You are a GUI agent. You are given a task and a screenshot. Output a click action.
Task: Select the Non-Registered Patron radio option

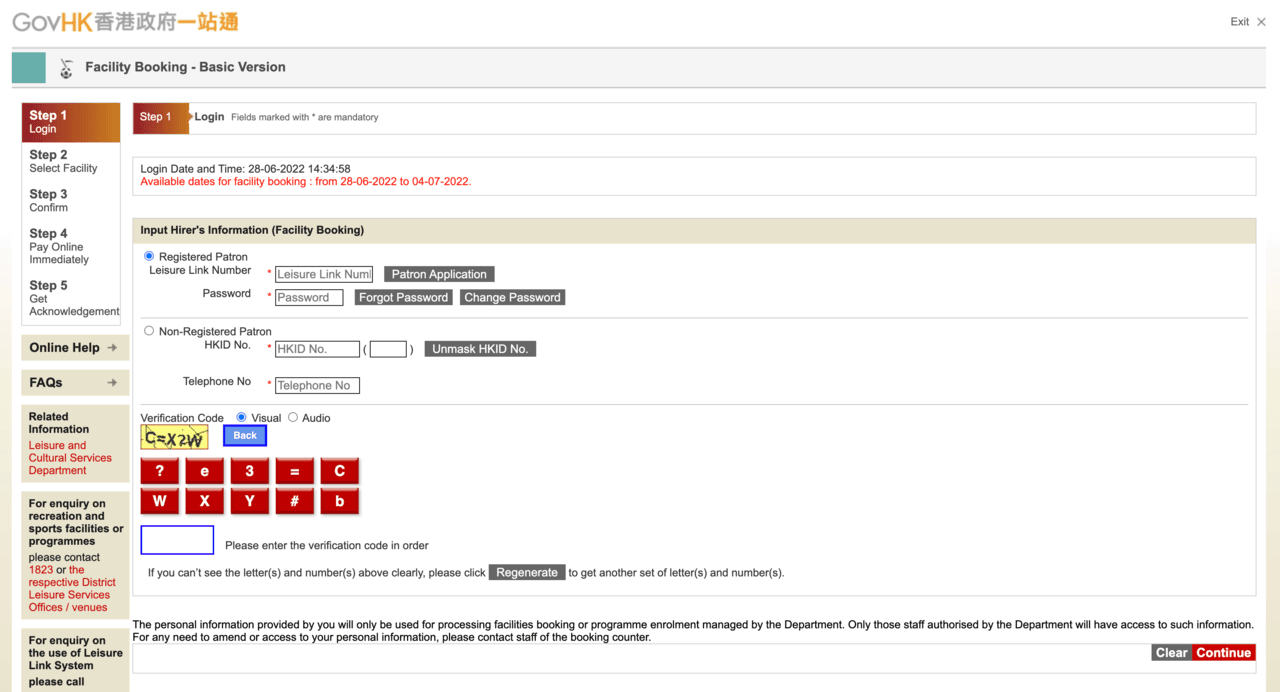pyautogui.click(x=149, y=331)
